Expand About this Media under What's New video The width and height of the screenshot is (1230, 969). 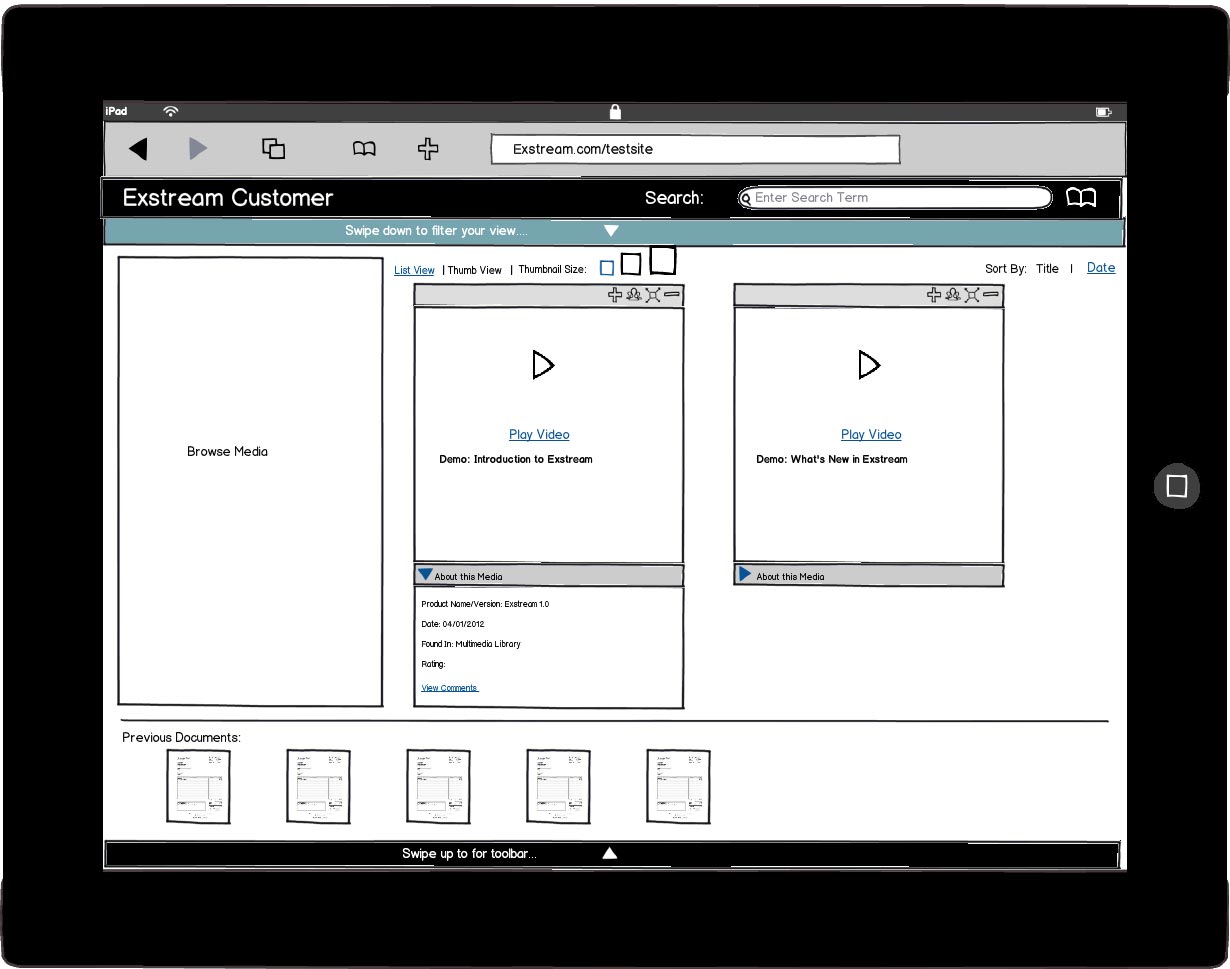pos(745,575)
